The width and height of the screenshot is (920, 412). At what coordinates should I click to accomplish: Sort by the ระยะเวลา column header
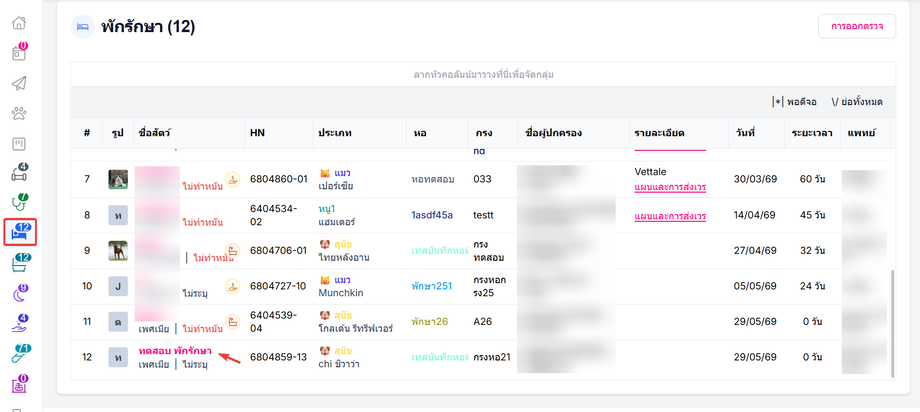tap(812, 133)
